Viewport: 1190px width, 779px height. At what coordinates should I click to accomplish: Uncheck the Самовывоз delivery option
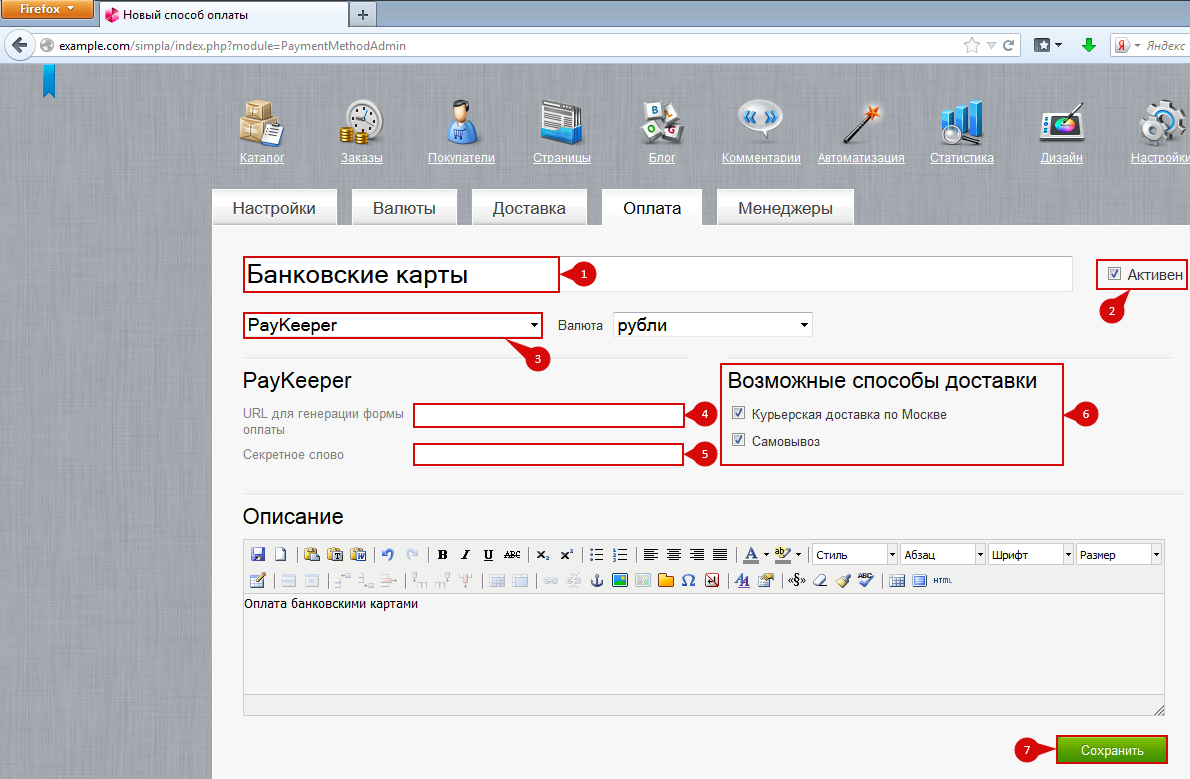739,441
